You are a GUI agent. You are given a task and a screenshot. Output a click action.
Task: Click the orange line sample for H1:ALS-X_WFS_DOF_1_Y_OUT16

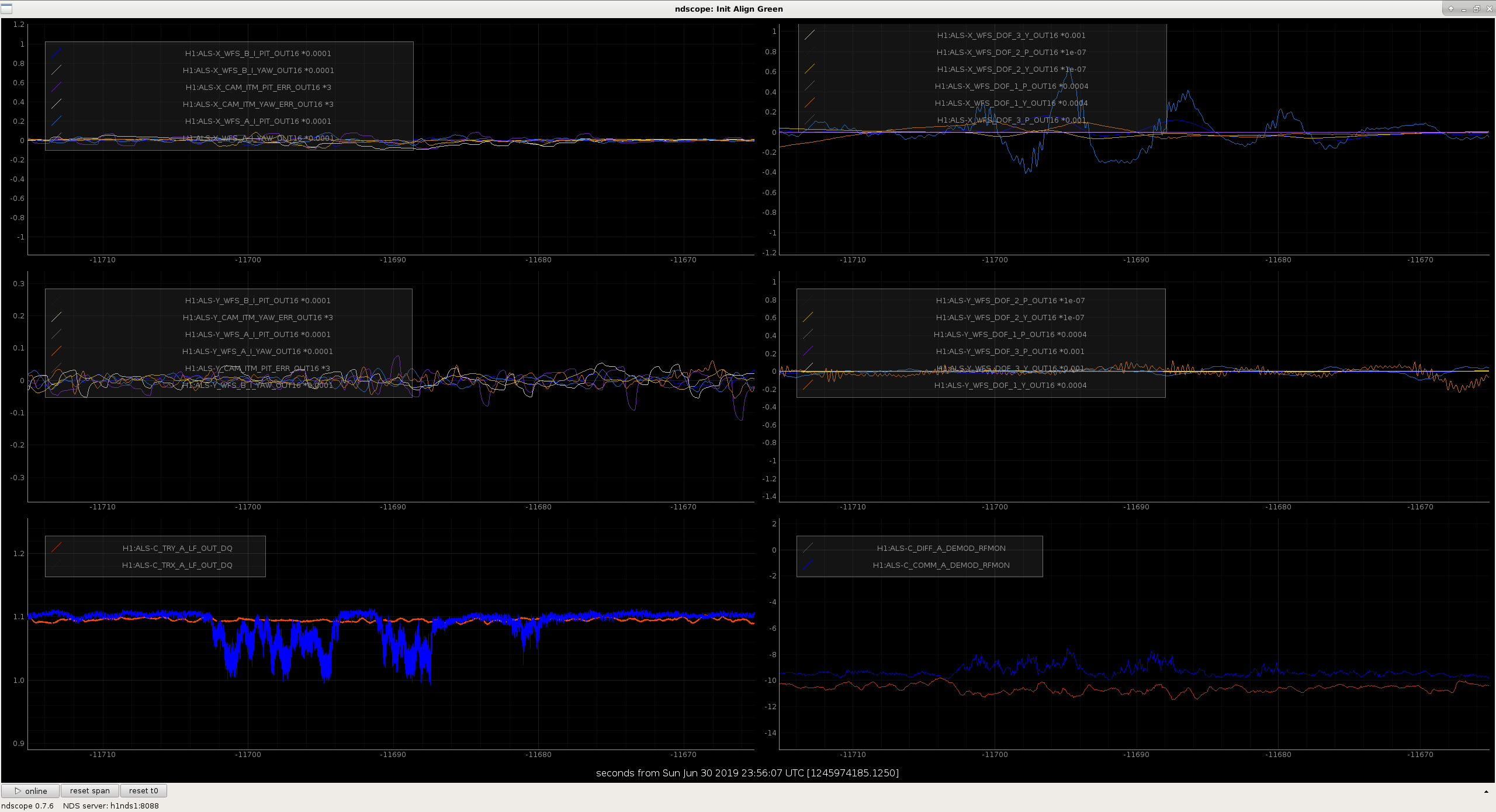(809, 103)
